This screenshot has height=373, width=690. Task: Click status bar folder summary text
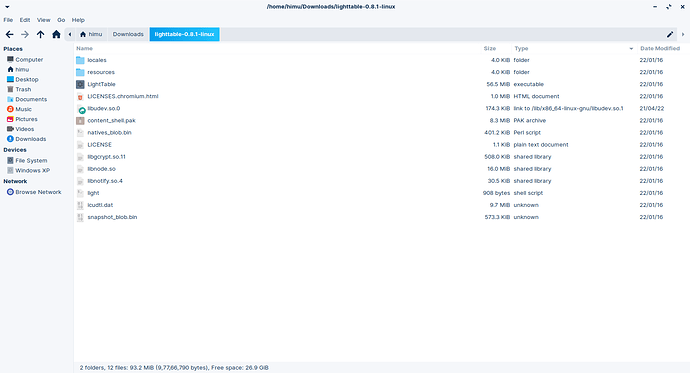pyautogui.click(x=174, y=368)
